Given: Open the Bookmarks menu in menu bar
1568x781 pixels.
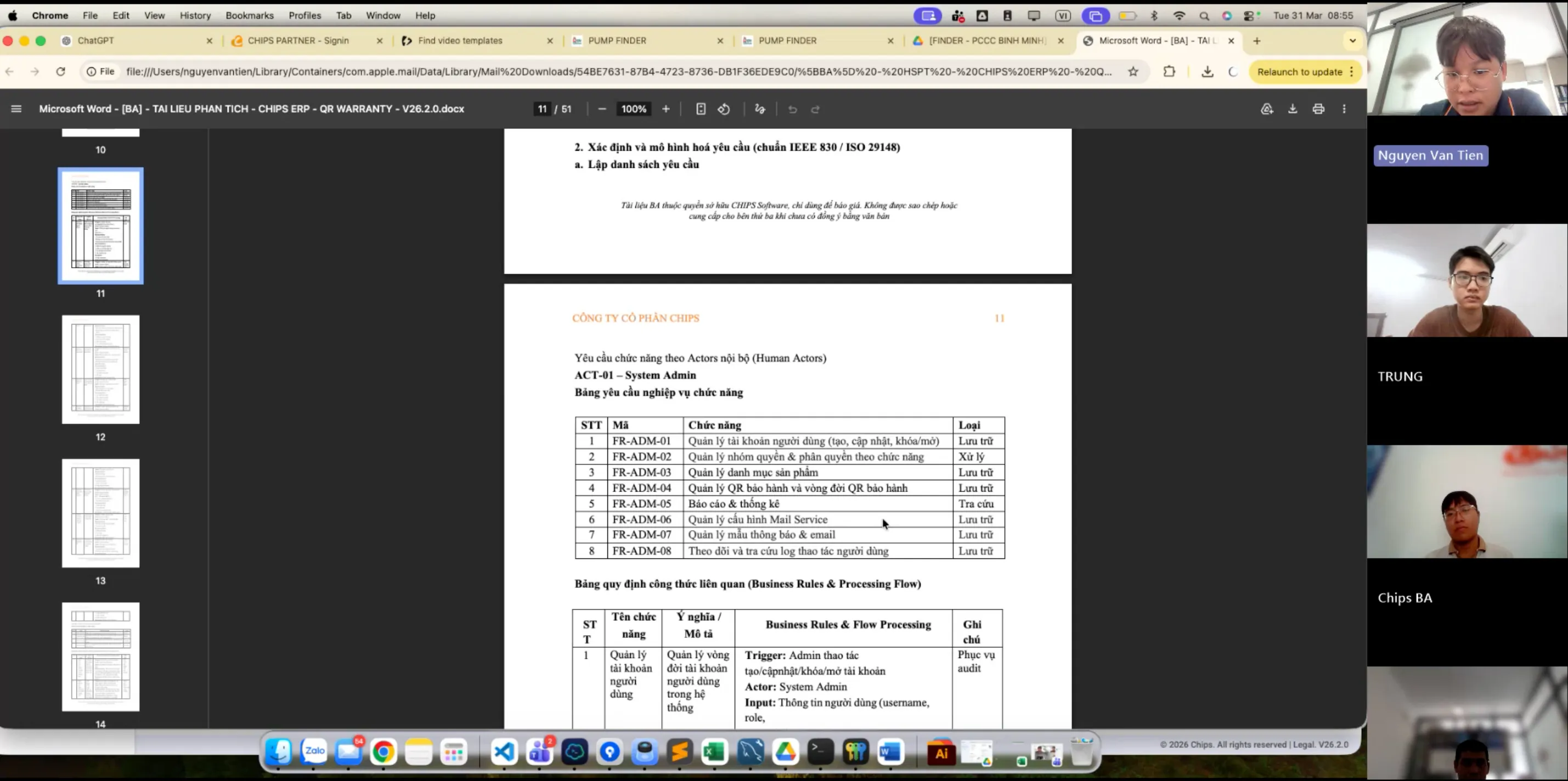Looking at the screenshot, I should point(250,15).
